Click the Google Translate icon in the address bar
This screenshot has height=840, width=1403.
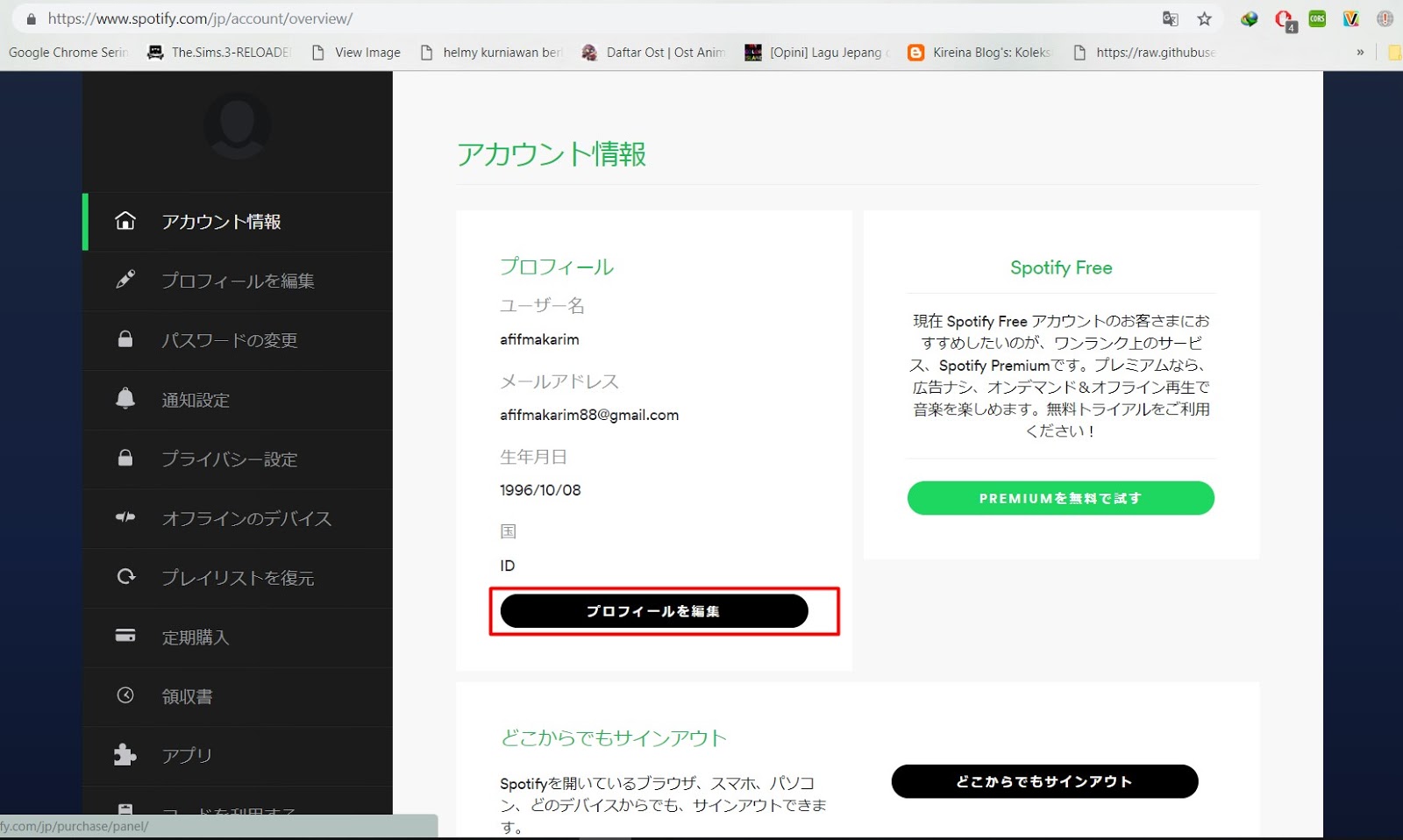[1170, 18]
